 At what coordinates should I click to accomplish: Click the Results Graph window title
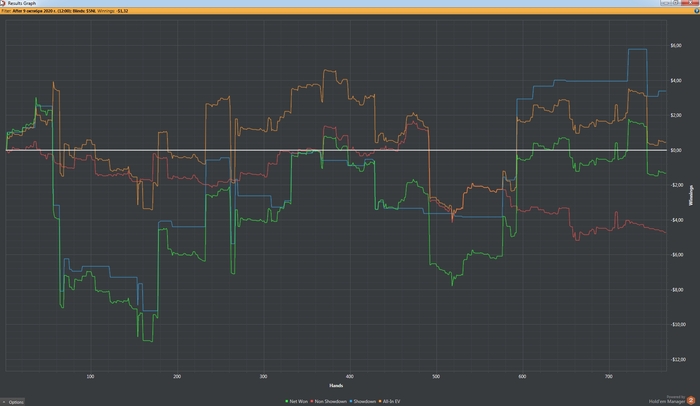tap(22, 3)
